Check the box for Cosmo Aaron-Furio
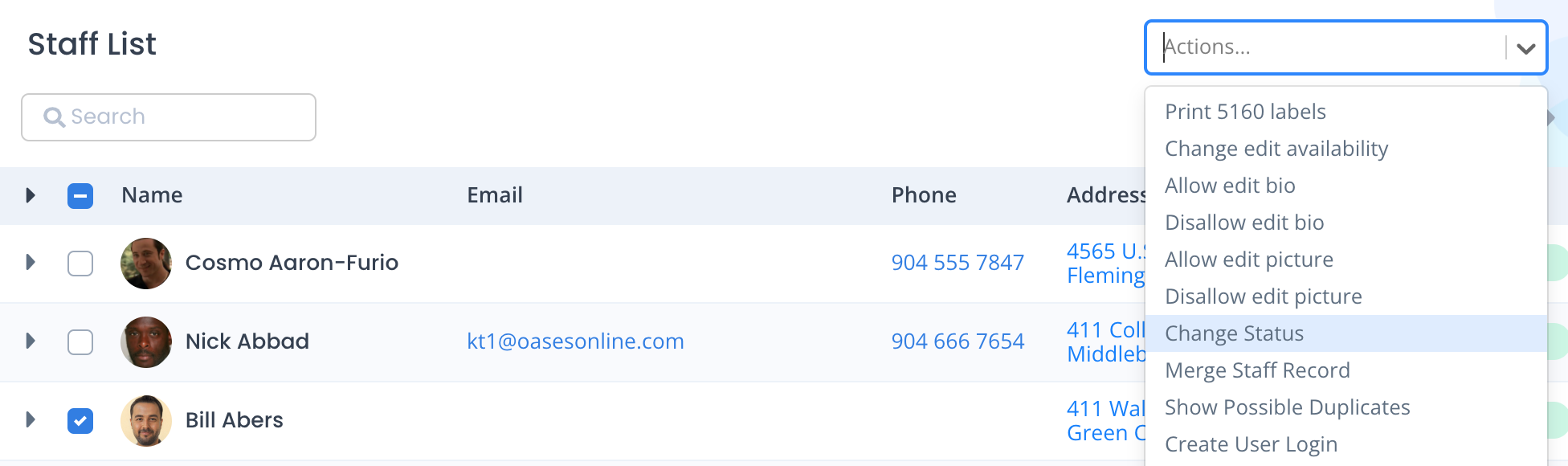This screenshot has width=1568, height=466. [80, 264]
